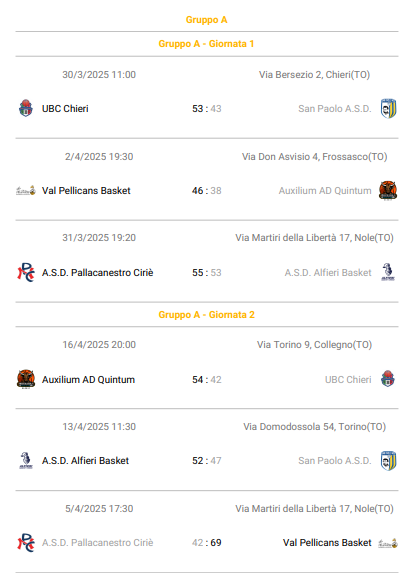Click A.S.D. Pallacanestro Ciriè name in Giornata 1
This screenshot has height=573, width=418.
(98, 273)
